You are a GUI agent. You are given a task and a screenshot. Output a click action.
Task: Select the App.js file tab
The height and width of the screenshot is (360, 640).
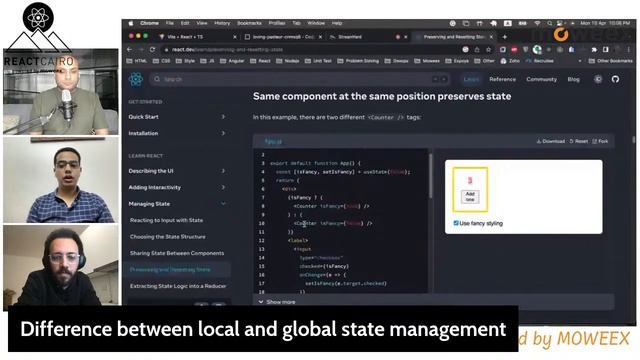(273, 142)
